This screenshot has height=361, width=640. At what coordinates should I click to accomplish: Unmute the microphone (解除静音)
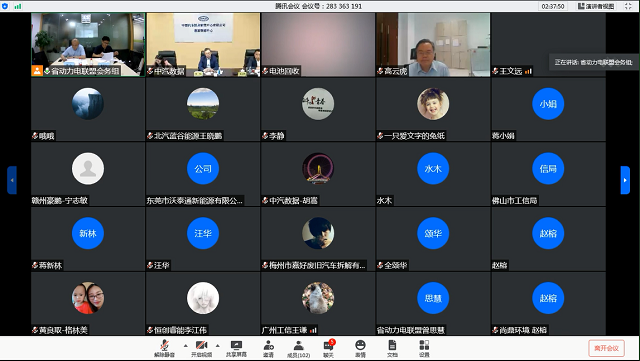(x=164, y=348)
